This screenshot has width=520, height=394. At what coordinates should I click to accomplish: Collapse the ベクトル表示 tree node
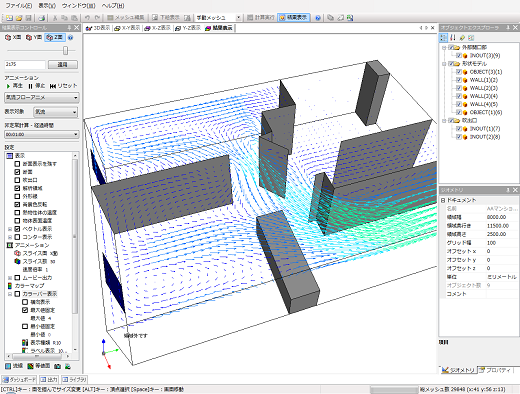10,229
